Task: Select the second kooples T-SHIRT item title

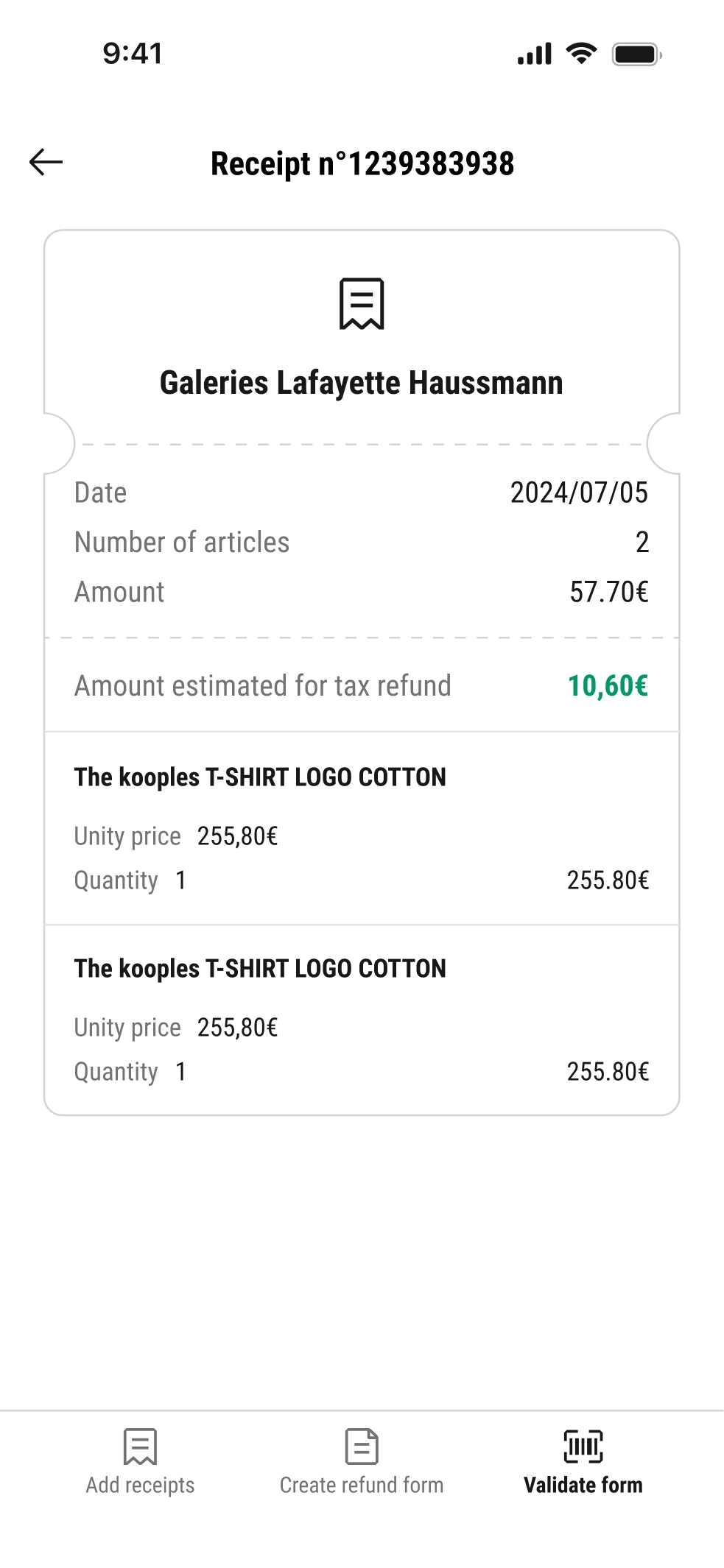Action: [x=260, y=969]
